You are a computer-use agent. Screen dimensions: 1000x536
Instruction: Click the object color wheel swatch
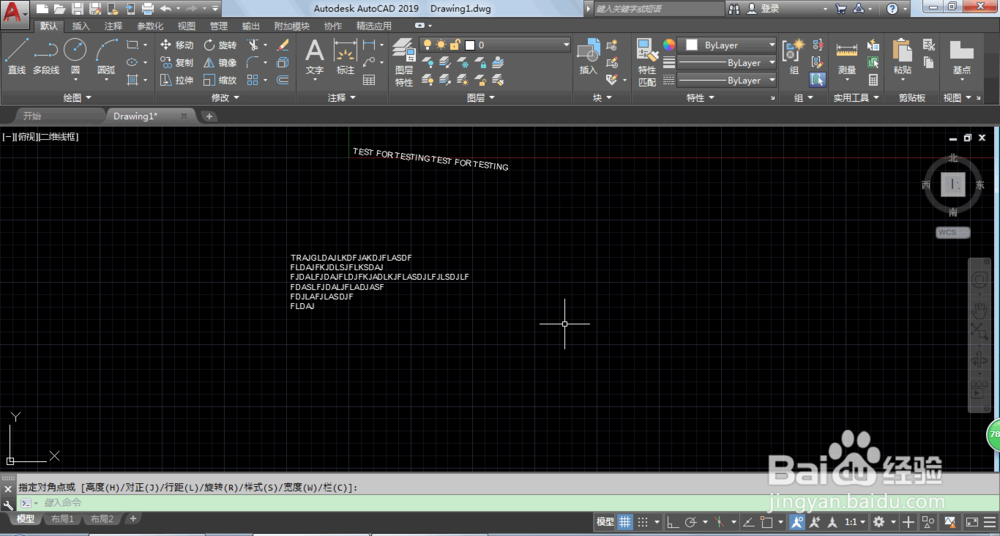(x=668, y=45)
